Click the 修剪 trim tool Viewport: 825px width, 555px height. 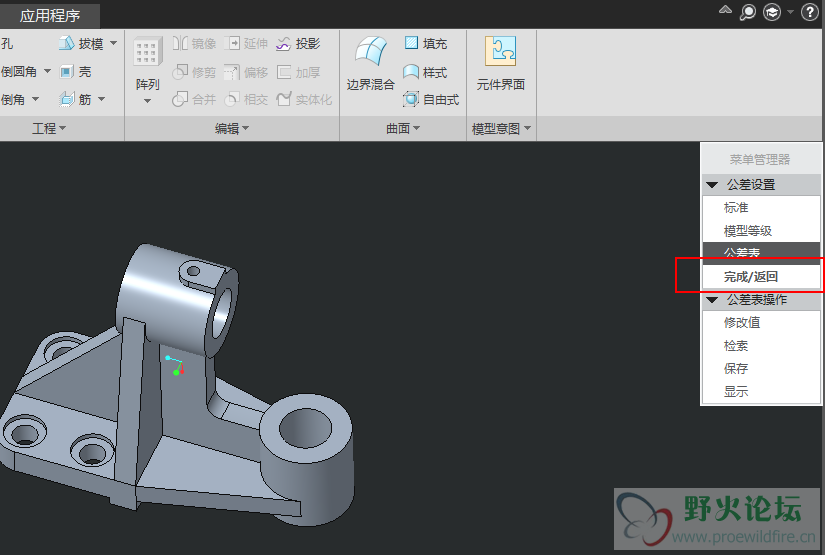(194, 72)
